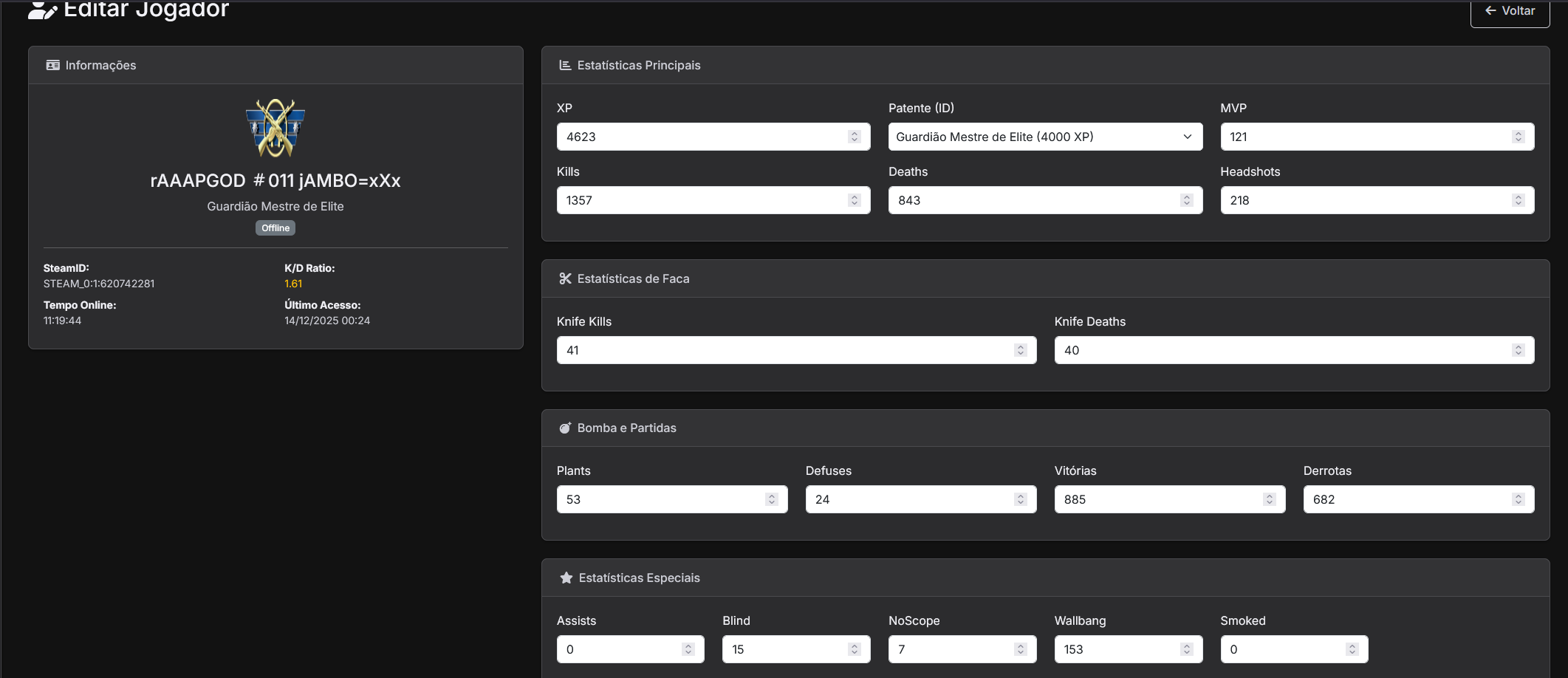
Task: Click the Editar Jogador user-edit icon
Action: click(42, 10)
